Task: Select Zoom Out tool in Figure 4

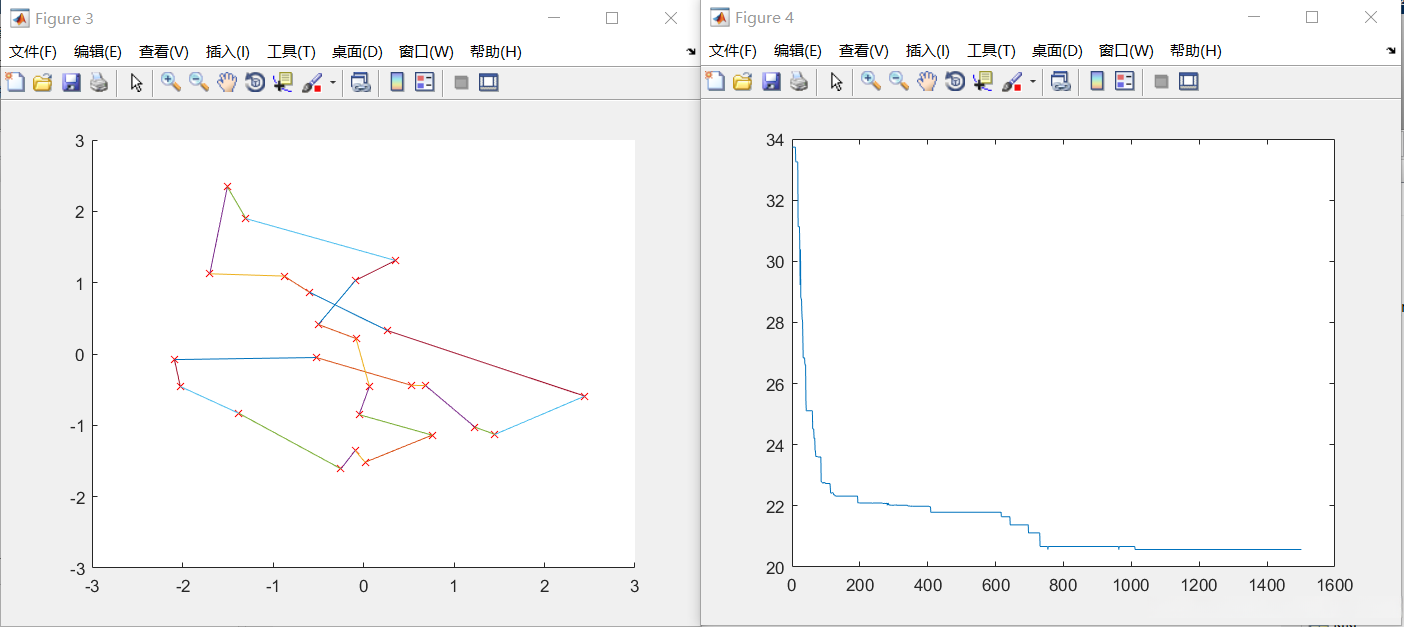Action: (899, 83)
